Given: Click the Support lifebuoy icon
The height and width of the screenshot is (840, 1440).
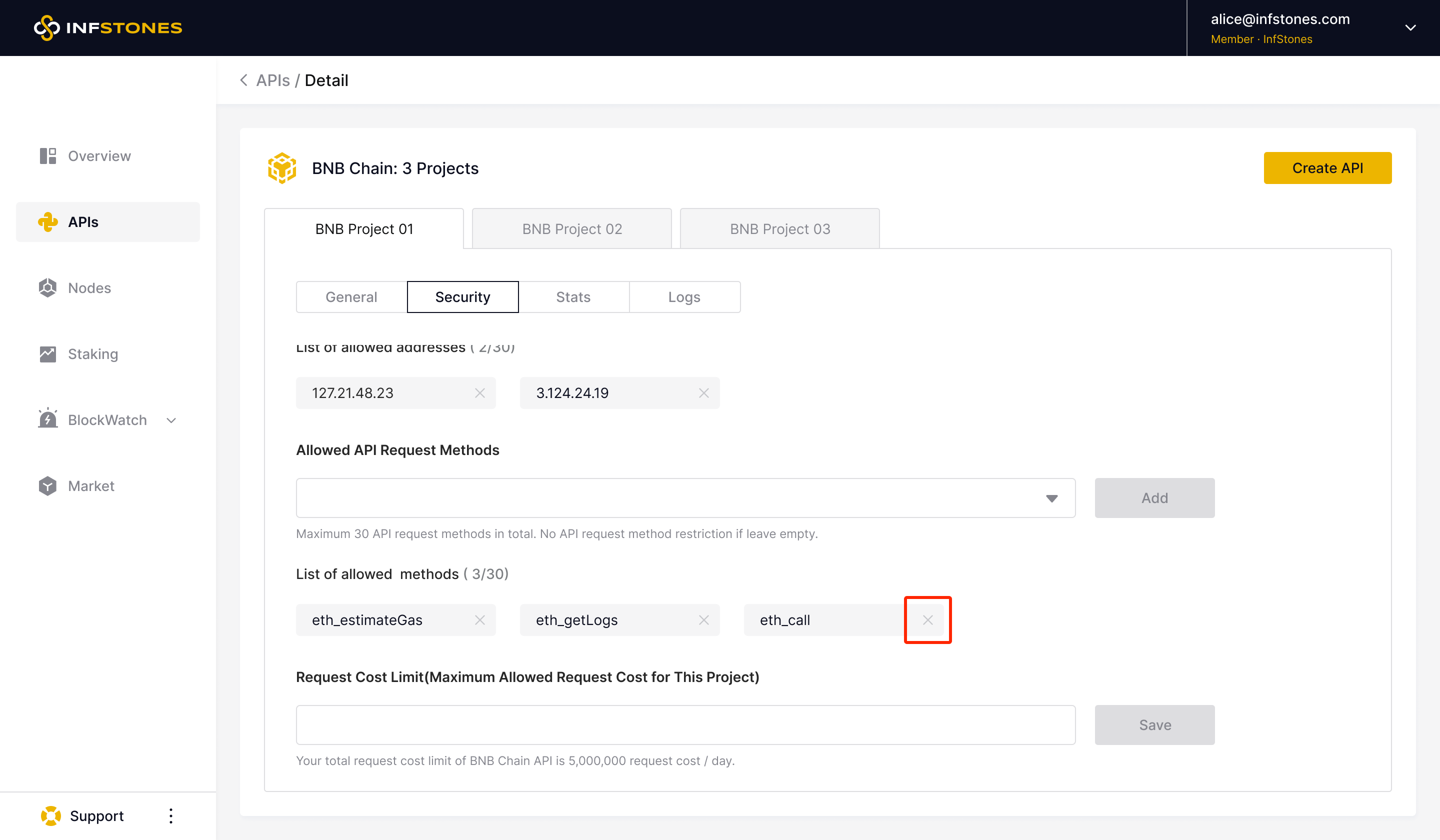Looking at the screenshot, I should pyautogui.click(x=51, y=816).
